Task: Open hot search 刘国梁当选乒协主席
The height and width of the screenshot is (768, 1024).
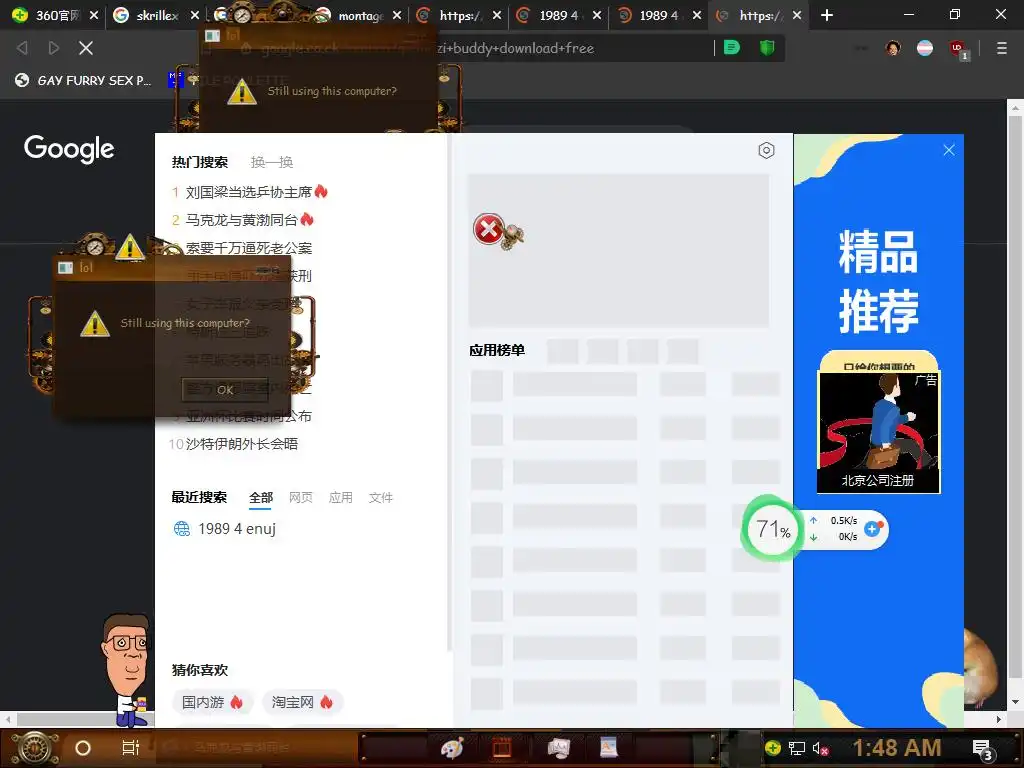Action: pyautogui.click(x=249, y=192)
